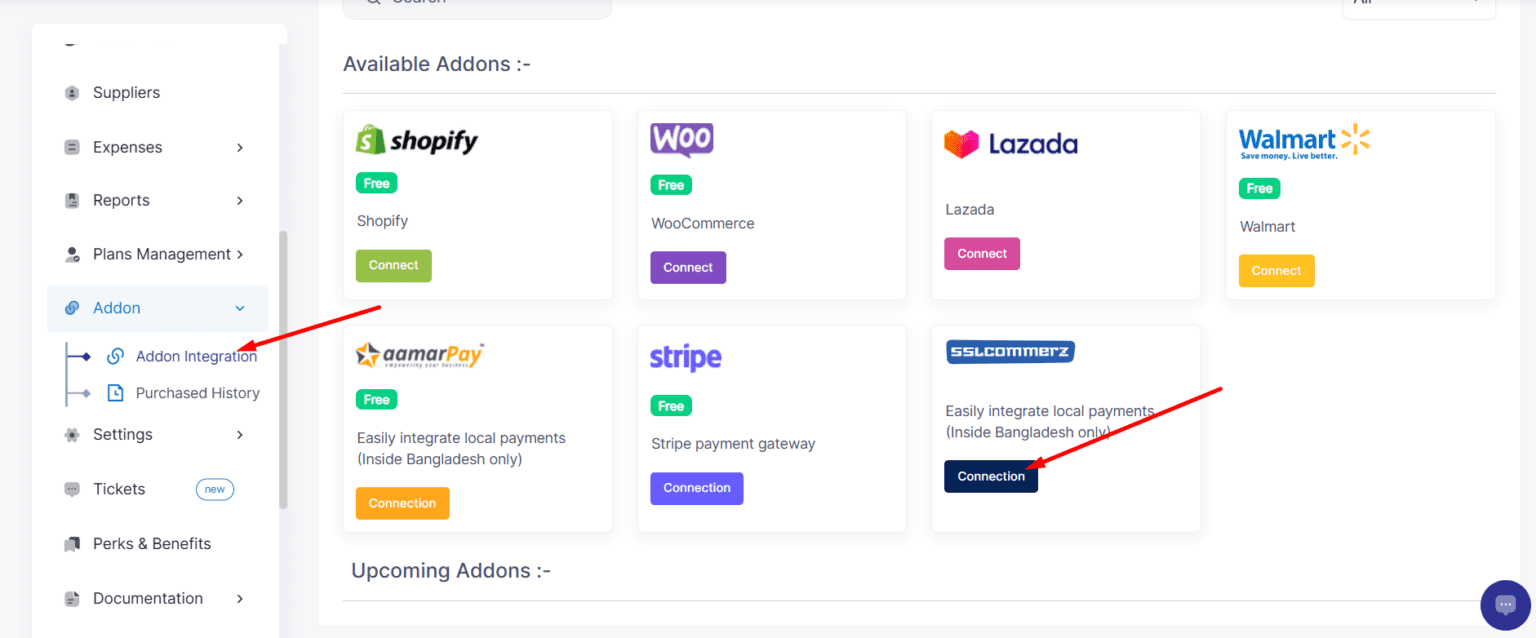Screen dimensions: 1536x638
Task: Open the Documentation menu item
Action: tap(148, 598)
